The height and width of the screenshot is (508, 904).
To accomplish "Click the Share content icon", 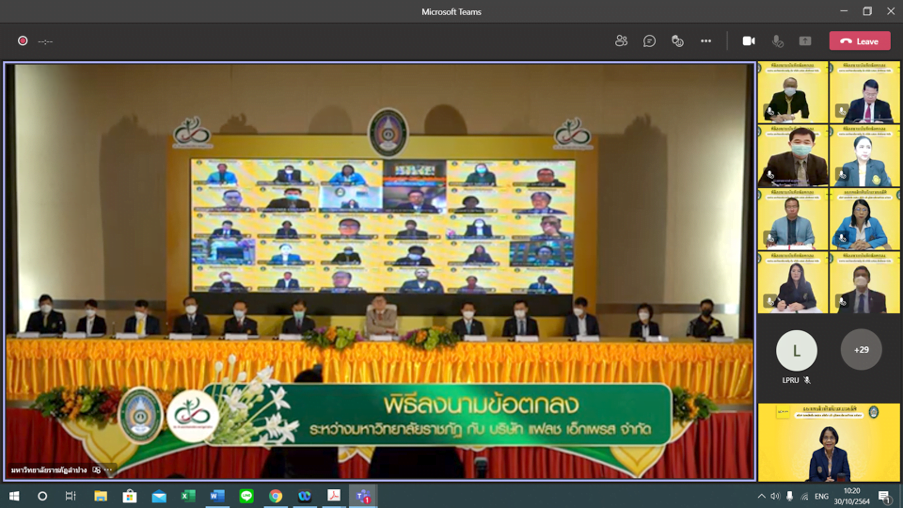I will point(805,41).
